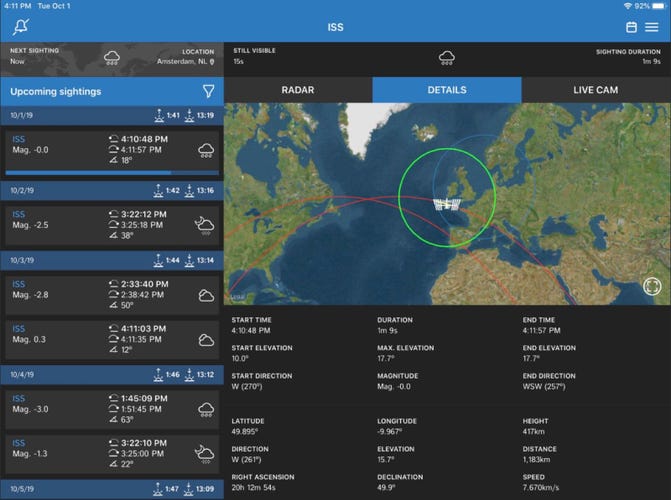Tap the Speed value 7.670km/s
Viewport: 671px width, 500px height.
point(540,488)
